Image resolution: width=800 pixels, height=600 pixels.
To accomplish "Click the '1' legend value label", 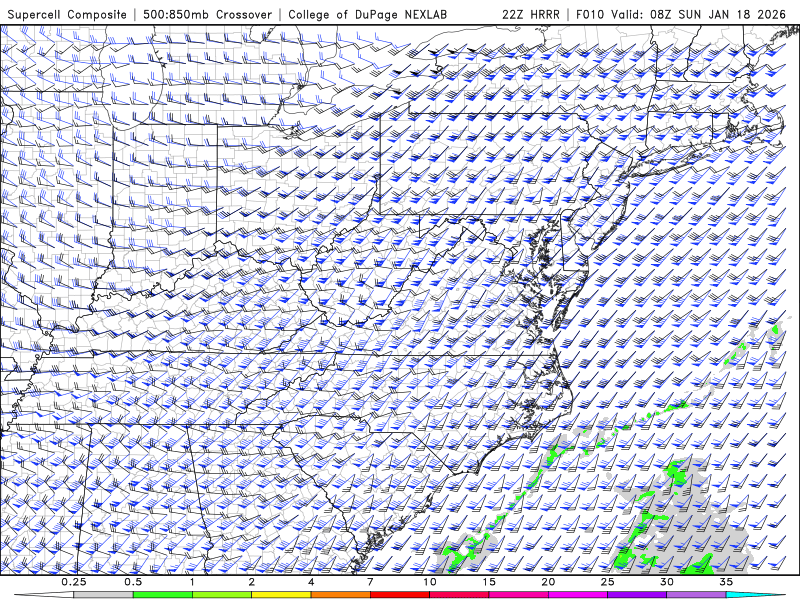I will tap(192, 582).
